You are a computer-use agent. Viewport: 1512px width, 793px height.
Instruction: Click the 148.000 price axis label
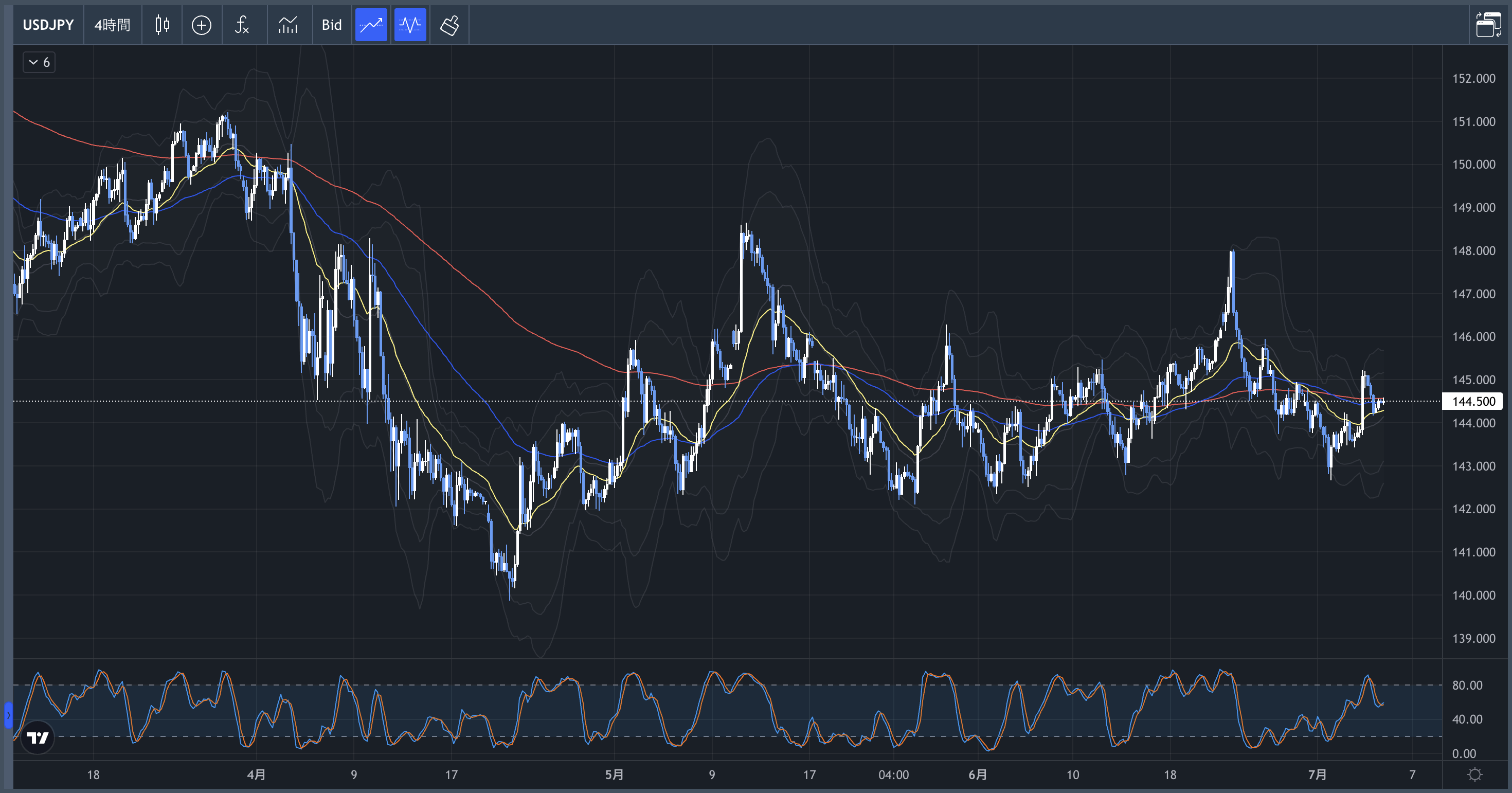point(1473,250)
